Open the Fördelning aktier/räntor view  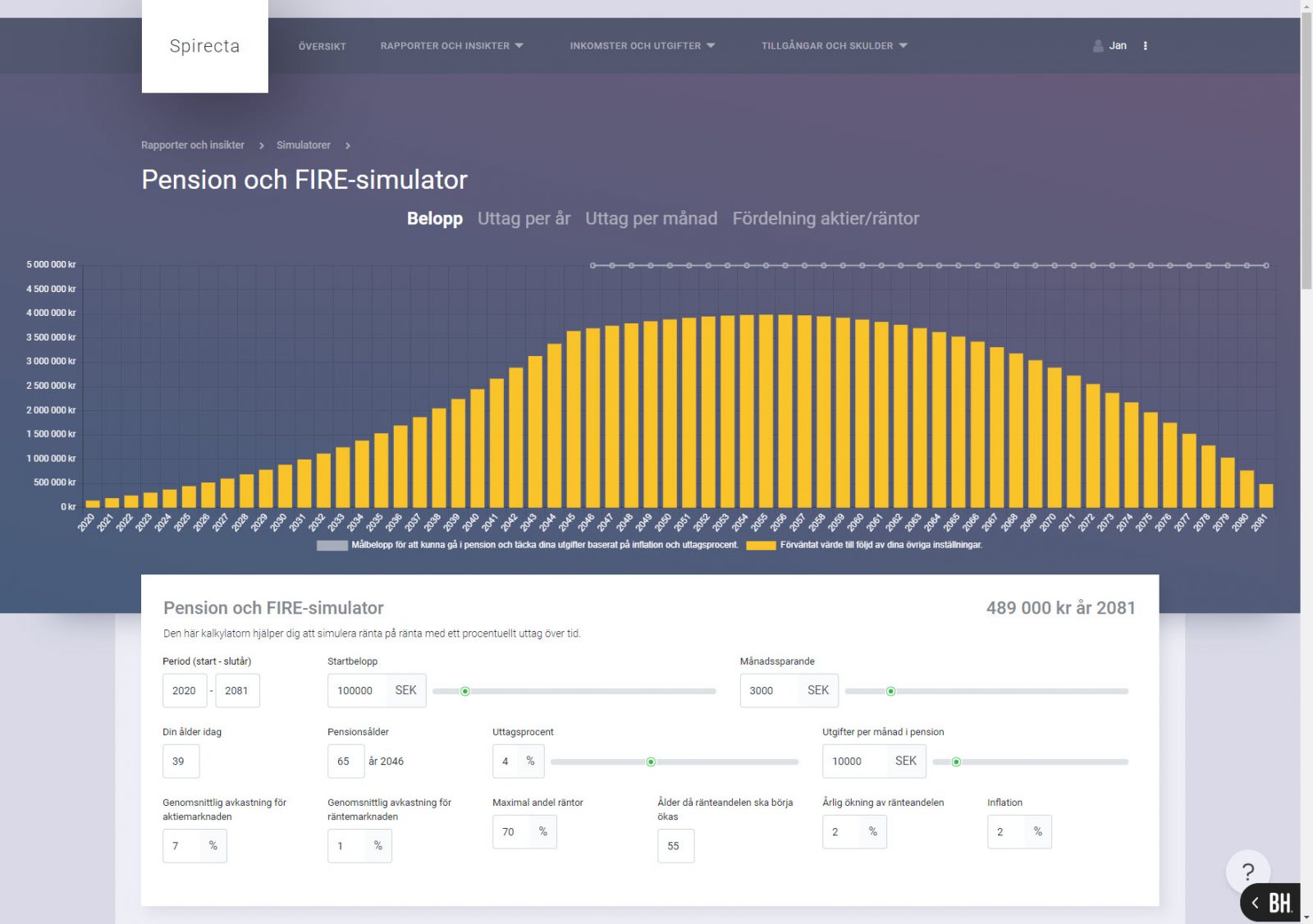[x=826, y=218]
